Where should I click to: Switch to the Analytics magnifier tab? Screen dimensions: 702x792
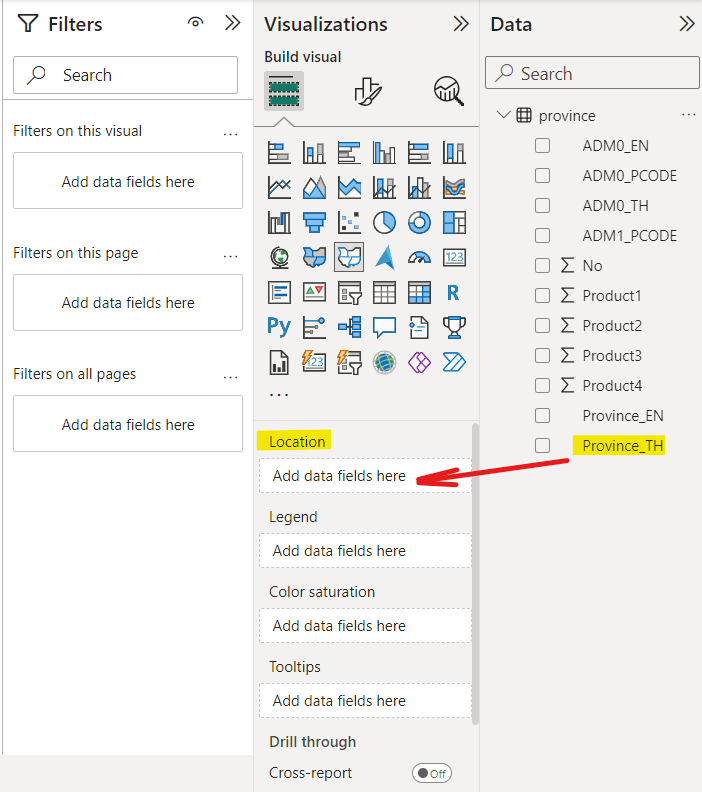click(448, 92)
